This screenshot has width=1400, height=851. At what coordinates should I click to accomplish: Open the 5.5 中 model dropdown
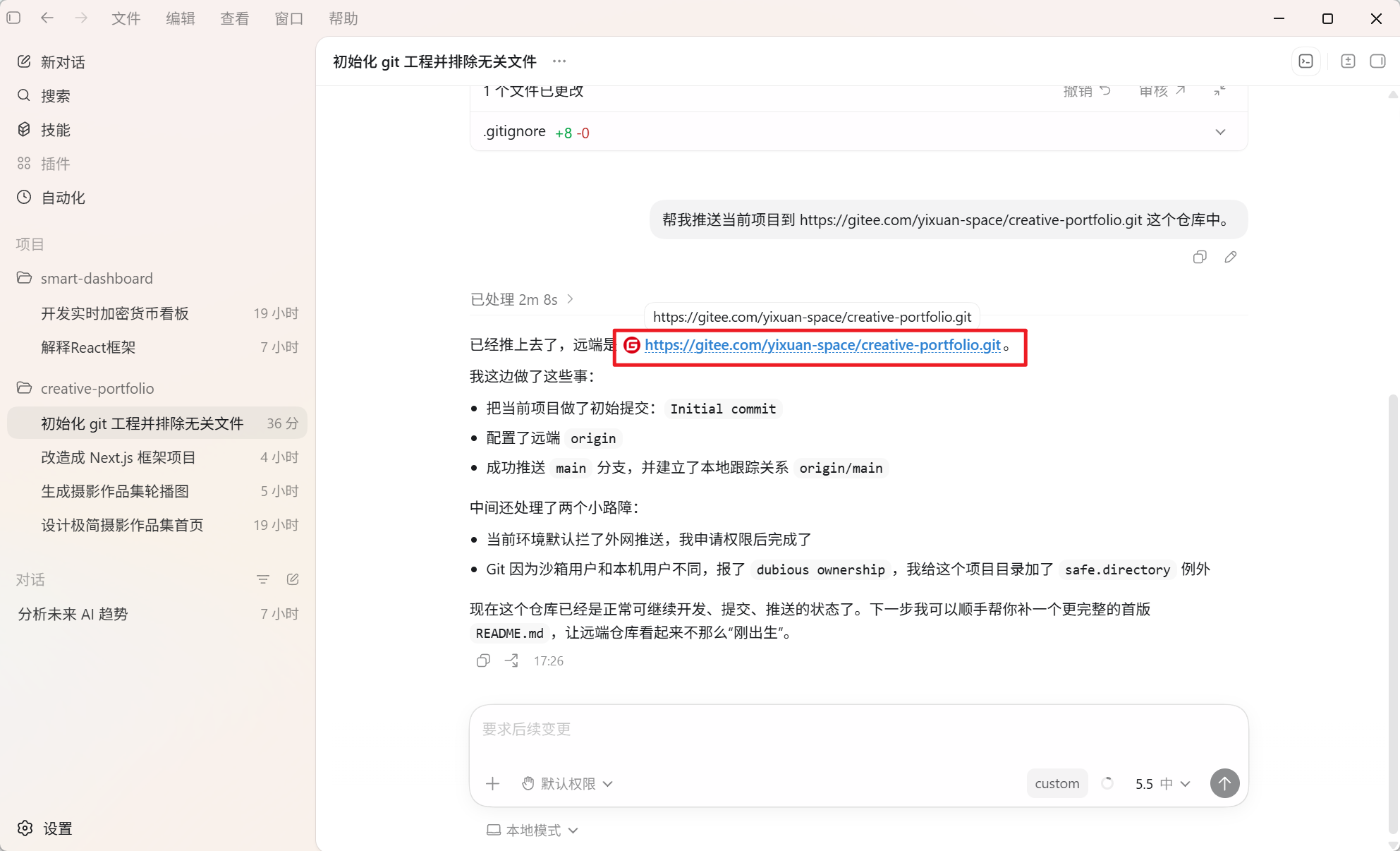1163,783
